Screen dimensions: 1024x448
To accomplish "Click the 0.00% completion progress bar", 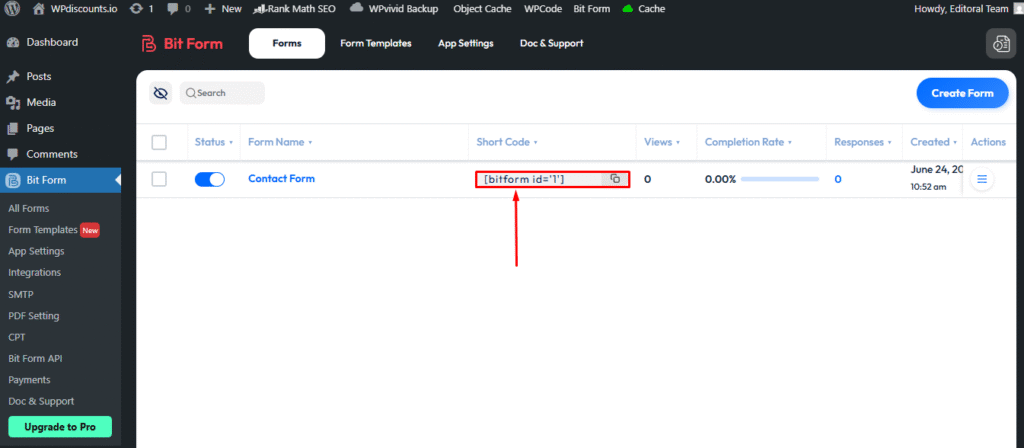I will tap(780, 179).
